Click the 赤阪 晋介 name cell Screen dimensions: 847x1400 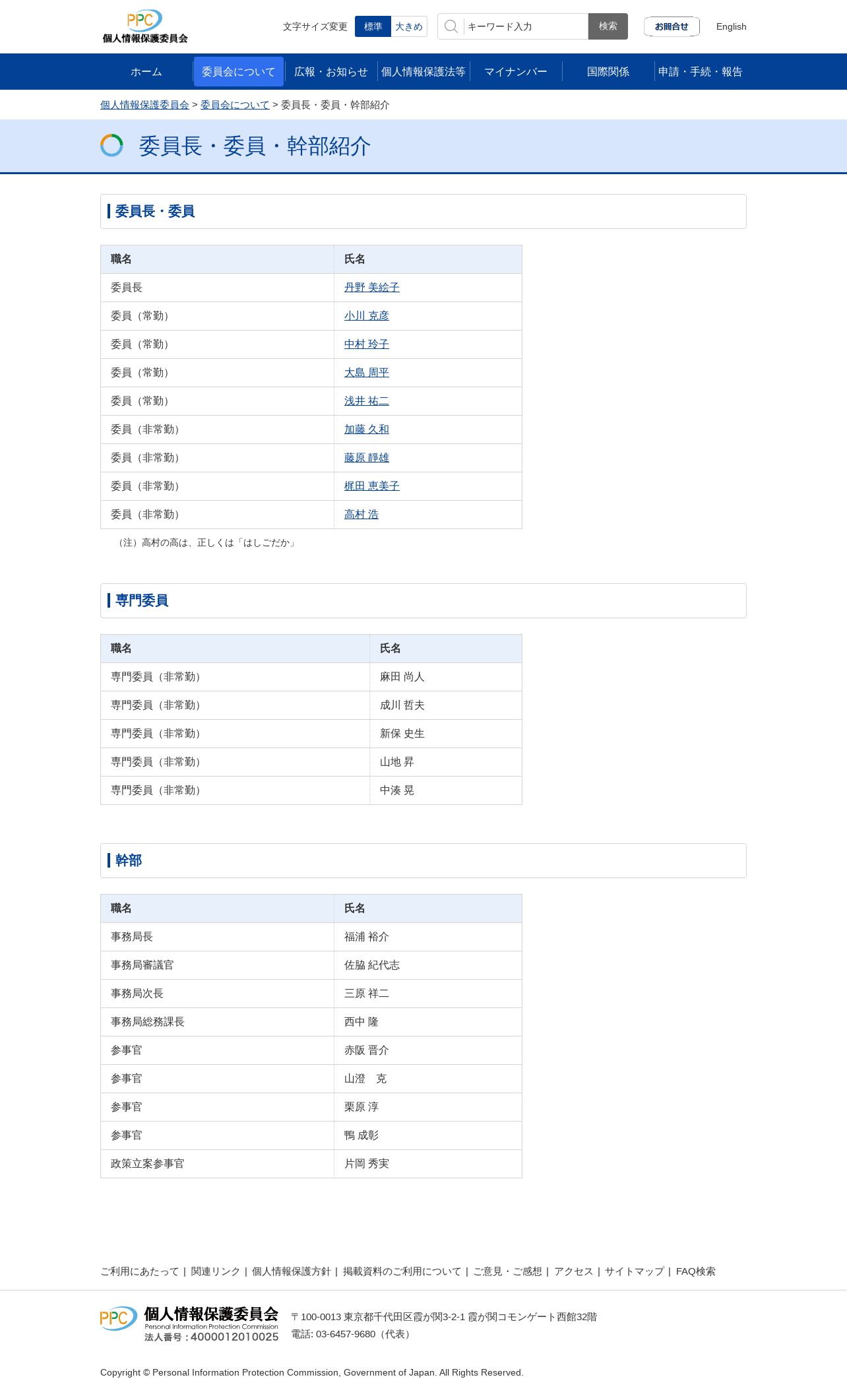[x=428, y=1050]
